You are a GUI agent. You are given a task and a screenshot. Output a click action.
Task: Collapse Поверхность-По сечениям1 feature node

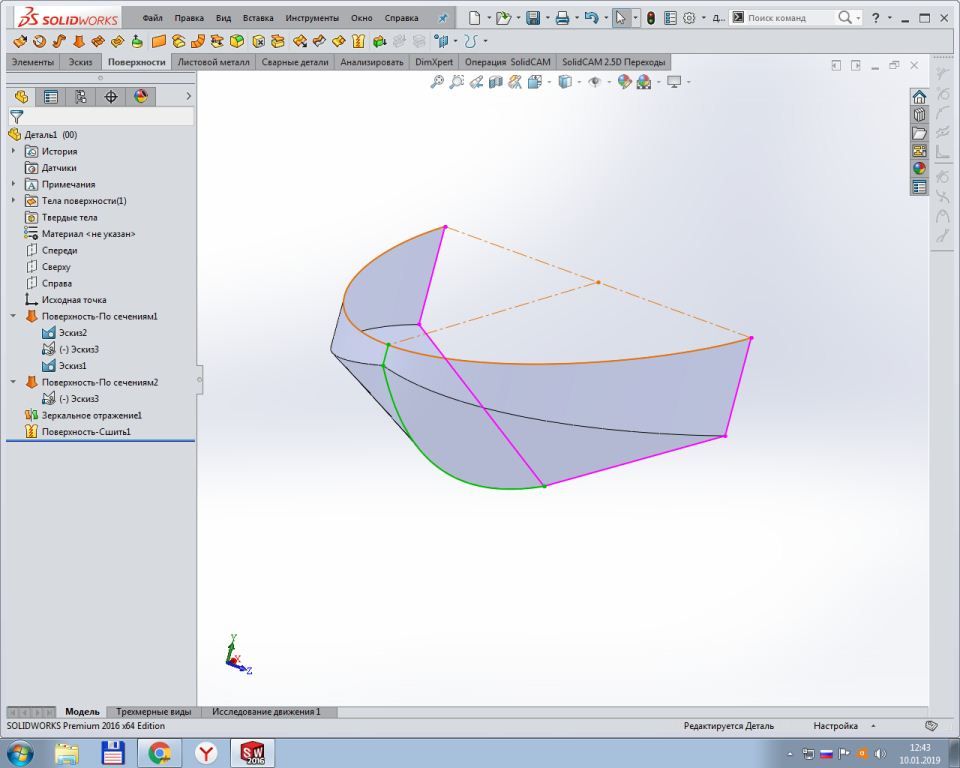(x=14, y=316)
